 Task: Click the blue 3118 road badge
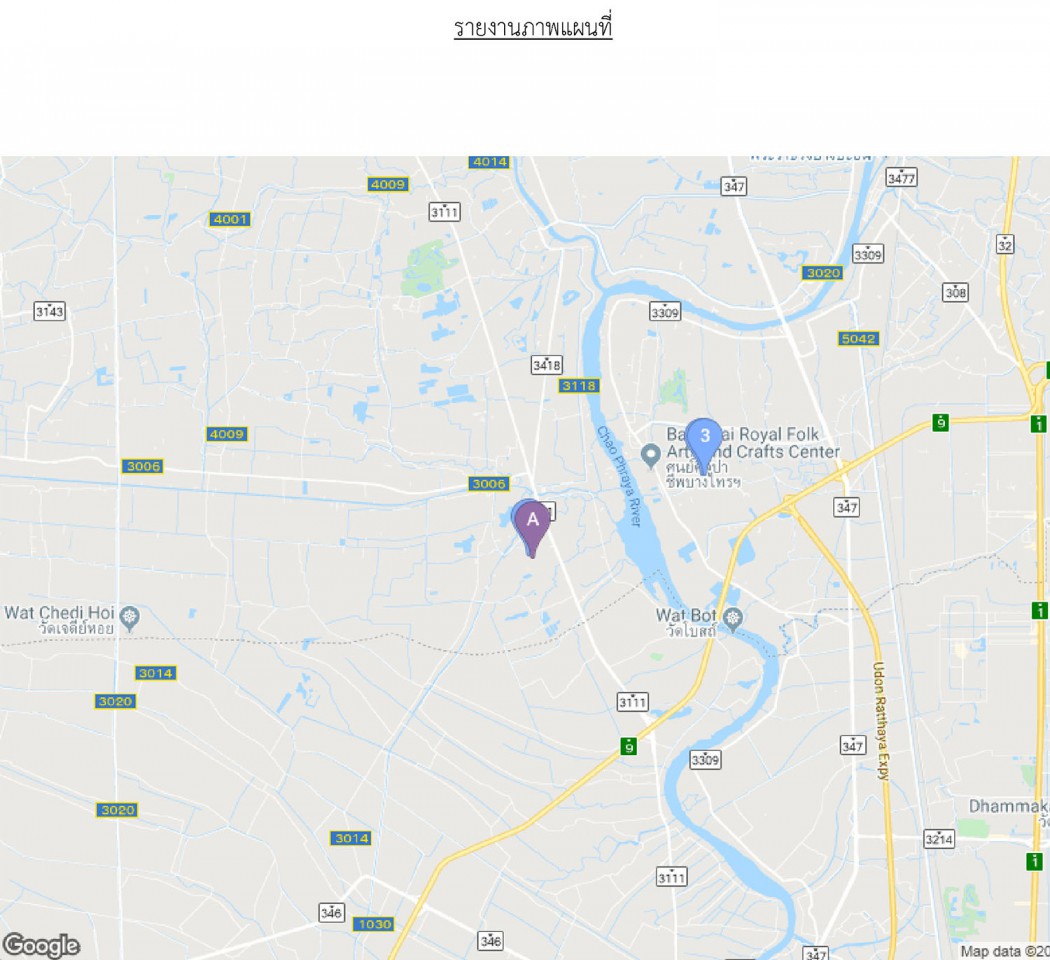coord(579,386)
